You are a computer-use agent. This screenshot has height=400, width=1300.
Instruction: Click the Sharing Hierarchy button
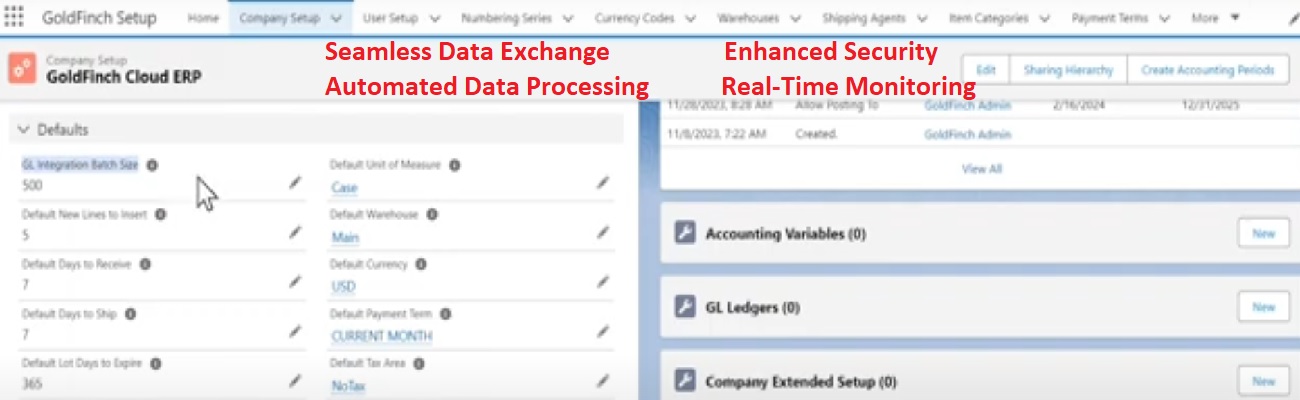(x=1068, y=70)
